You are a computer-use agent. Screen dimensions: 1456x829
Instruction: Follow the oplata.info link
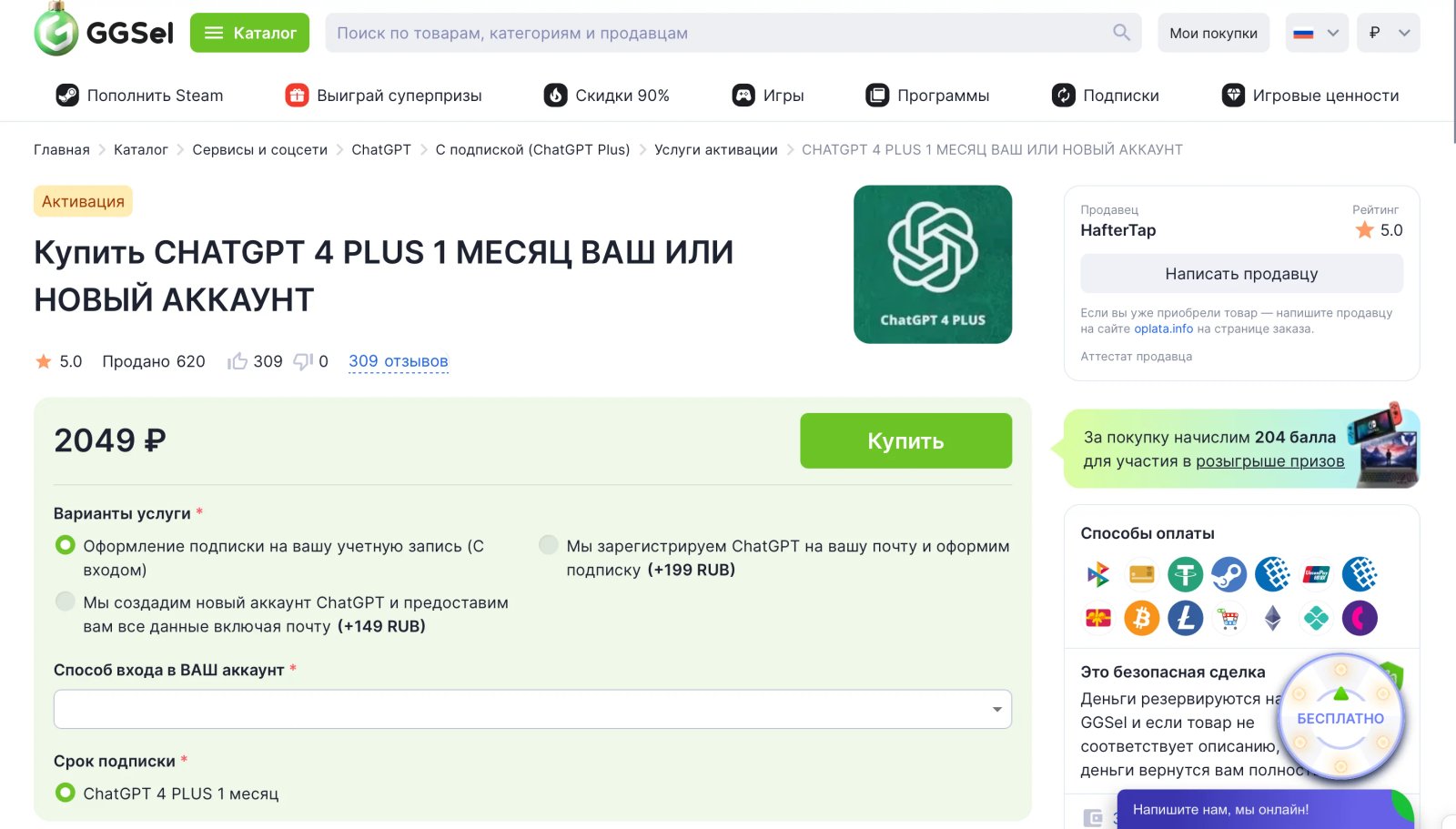click(1163, 329)
